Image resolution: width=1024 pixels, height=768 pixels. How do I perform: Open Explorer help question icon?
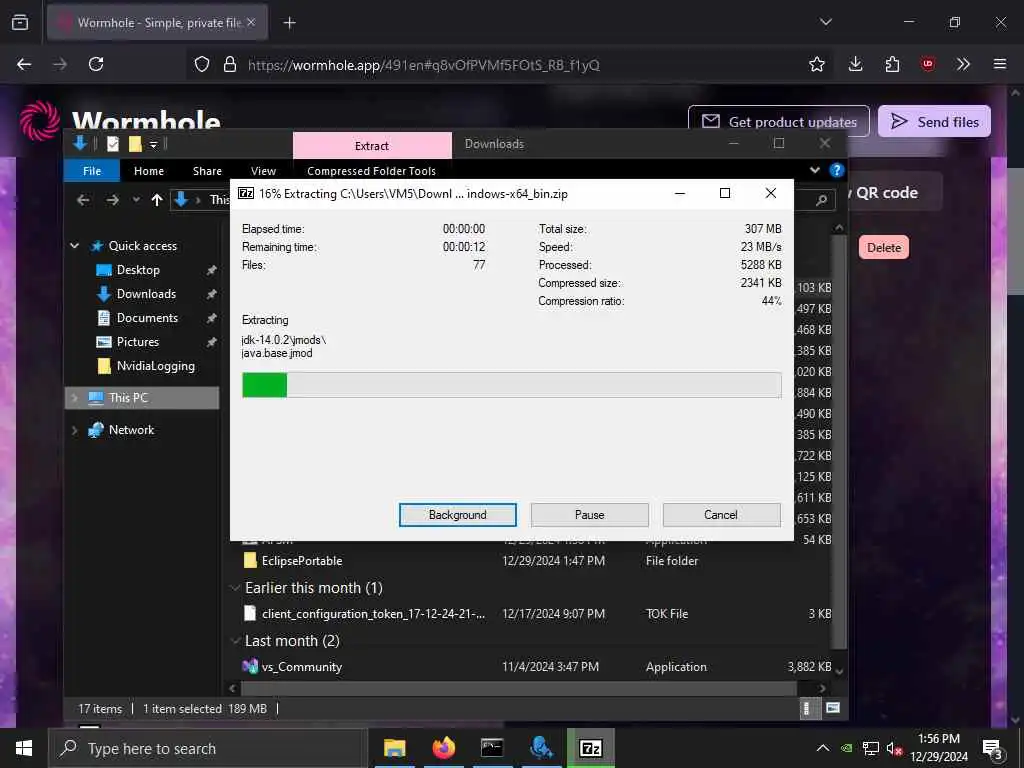tap(836, 170)
